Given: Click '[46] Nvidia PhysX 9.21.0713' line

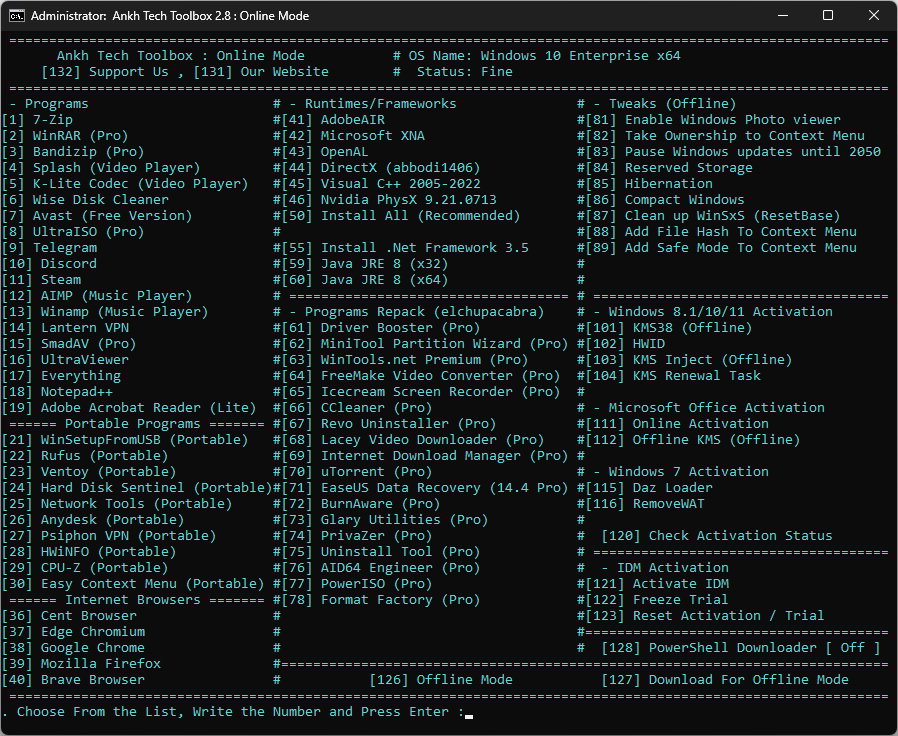Looking at the screenshot, I should coord(389,200).
